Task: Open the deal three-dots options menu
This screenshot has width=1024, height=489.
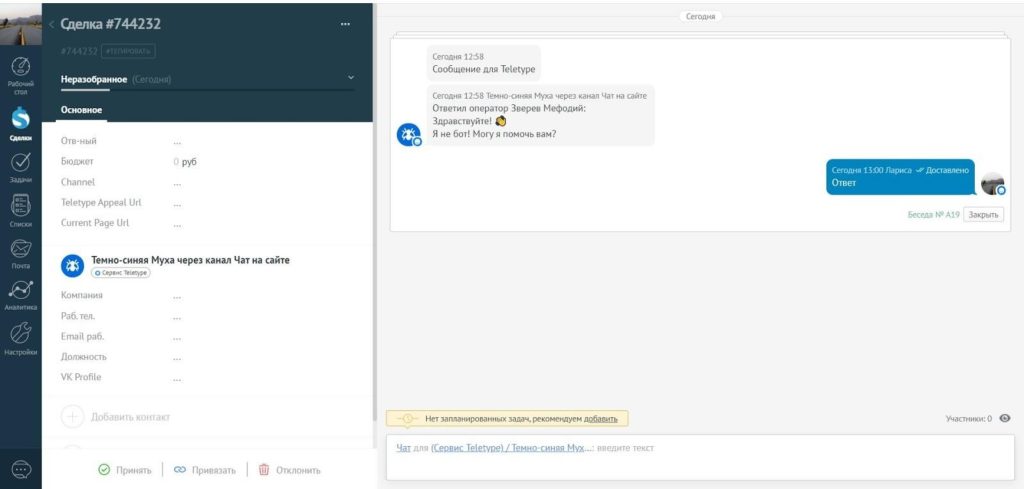Action: coord(345,24)
